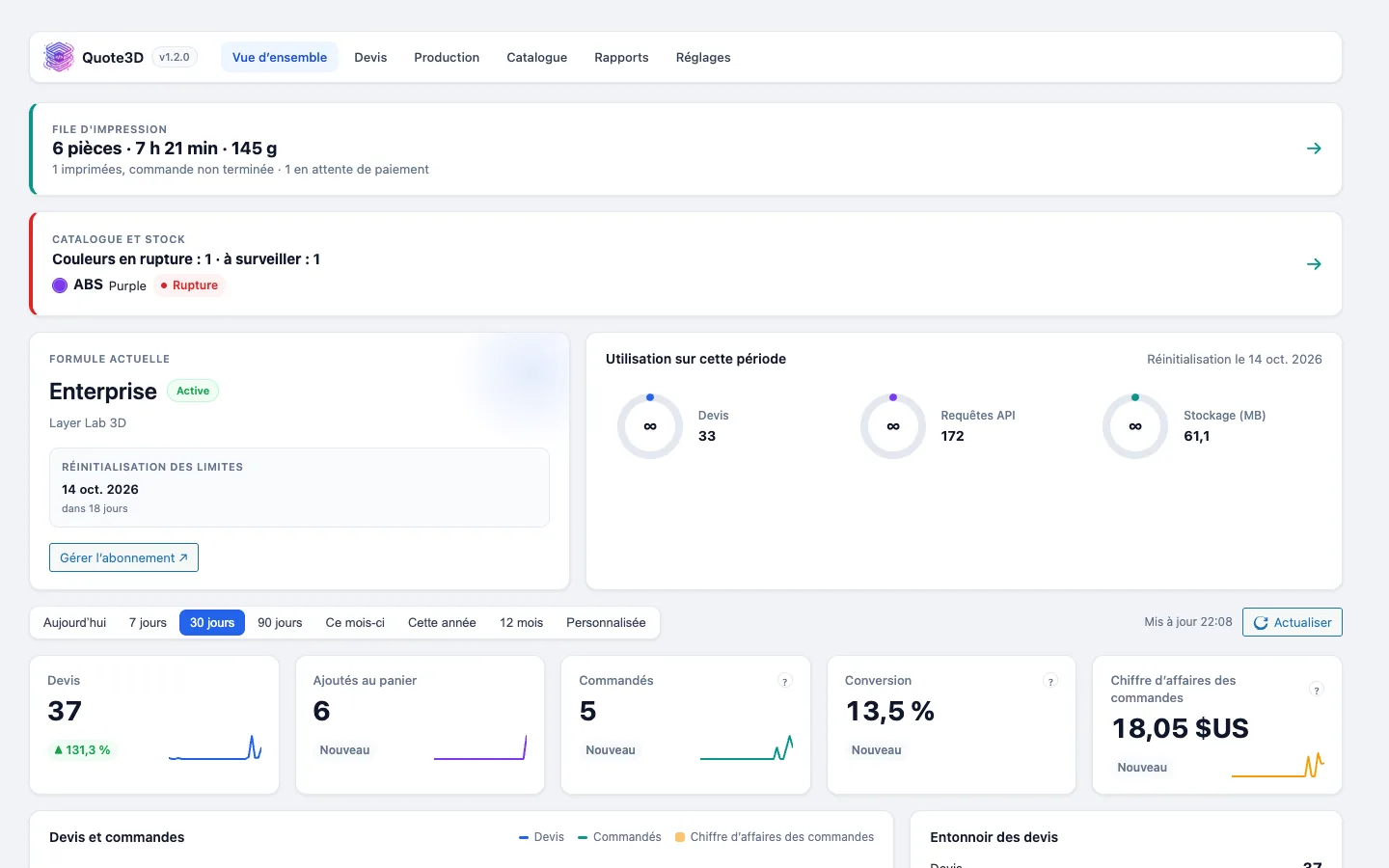1389x868 pixels.
Task: Open the Rapports tab
Action: (621, 57)
